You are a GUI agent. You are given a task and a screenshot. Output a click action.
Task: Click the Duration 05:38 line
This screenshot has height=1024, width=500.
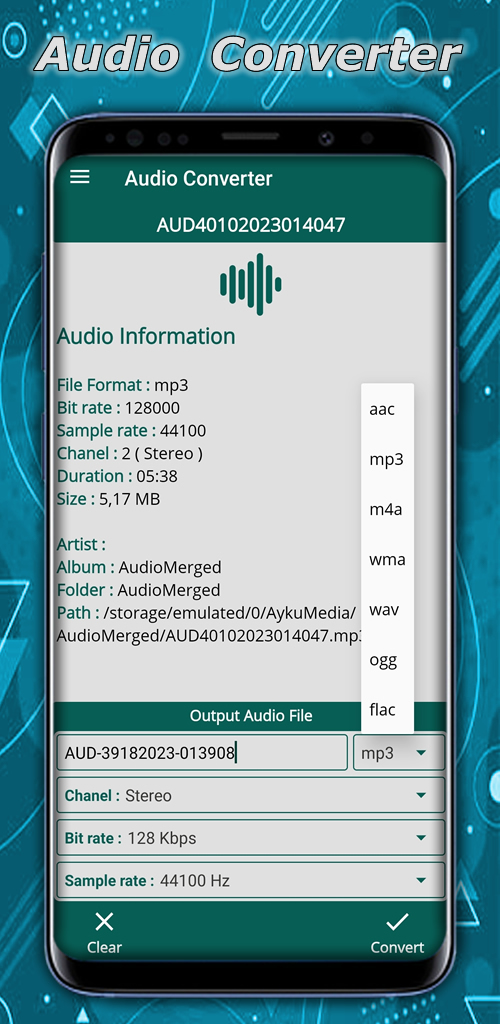click(117, 476)
